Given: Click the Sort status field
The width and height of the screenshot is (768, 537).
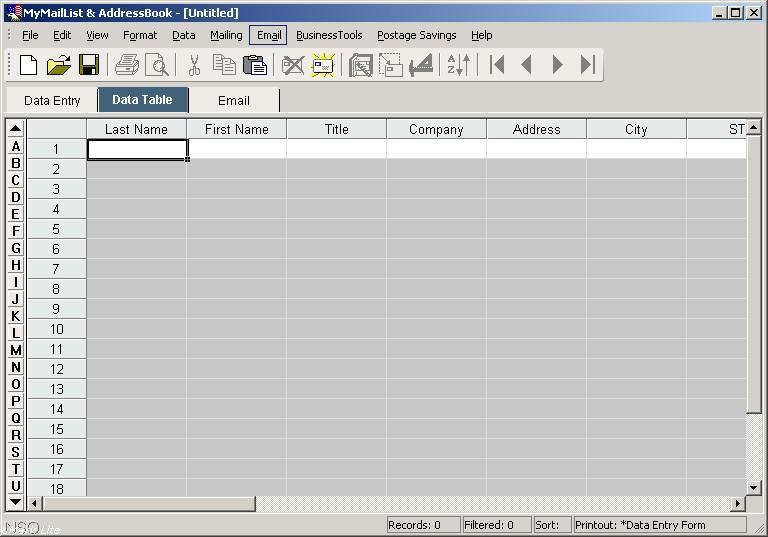Looking at the screenshot, I should coord(552,525).
